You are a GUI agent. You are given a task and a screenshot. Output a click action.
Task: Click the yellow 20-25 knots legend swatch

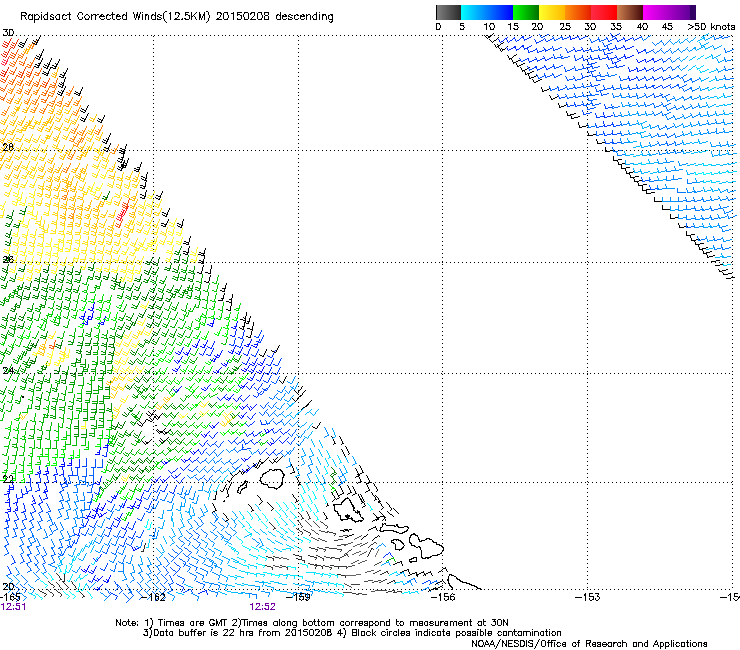[552, 12]
